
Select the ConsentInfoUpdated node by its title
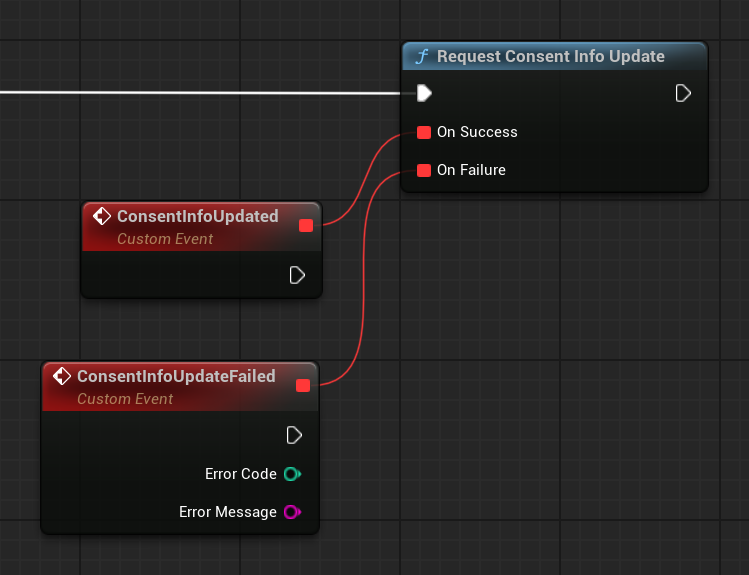197,217
